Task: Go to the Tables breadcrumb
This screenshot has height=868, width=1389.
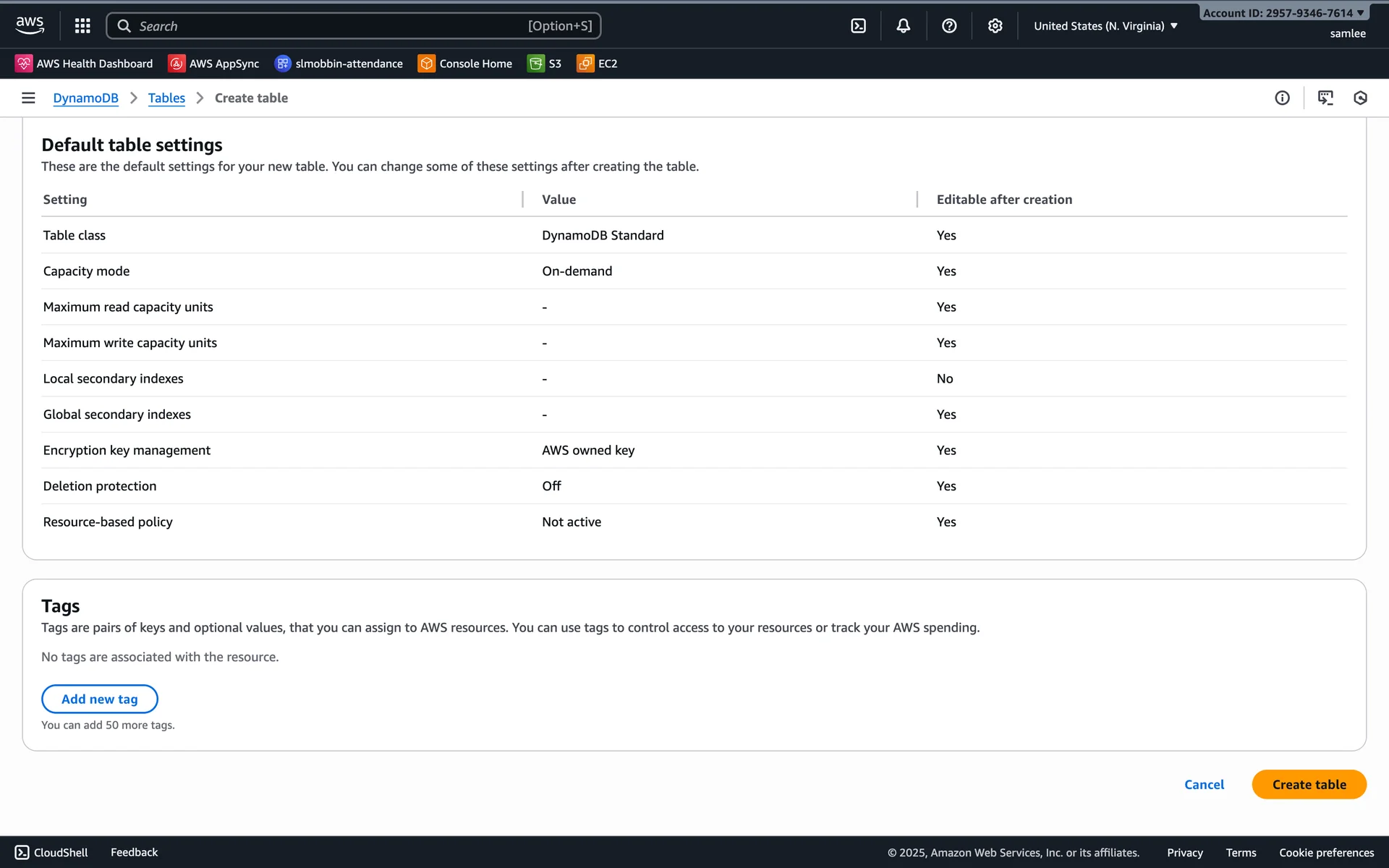Action: (x=166, y=98)
